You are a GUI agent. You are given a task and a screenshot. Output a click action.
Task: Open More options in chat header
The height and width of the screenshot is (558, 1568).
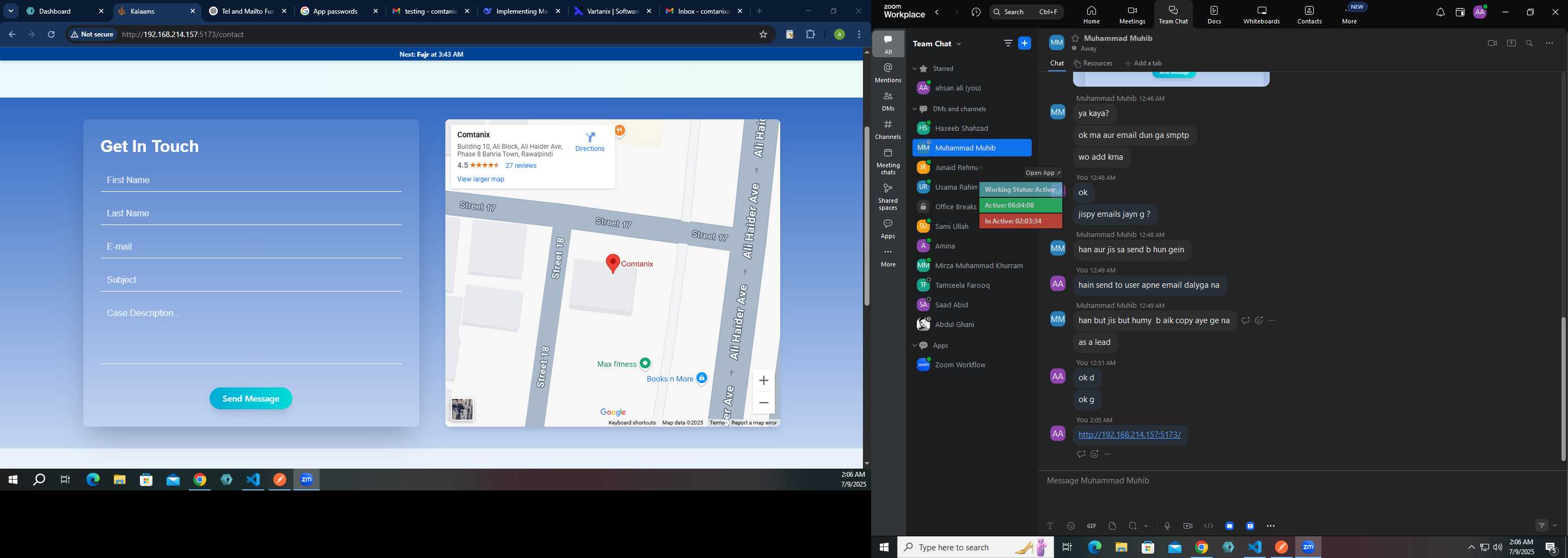click(1549, 43)
